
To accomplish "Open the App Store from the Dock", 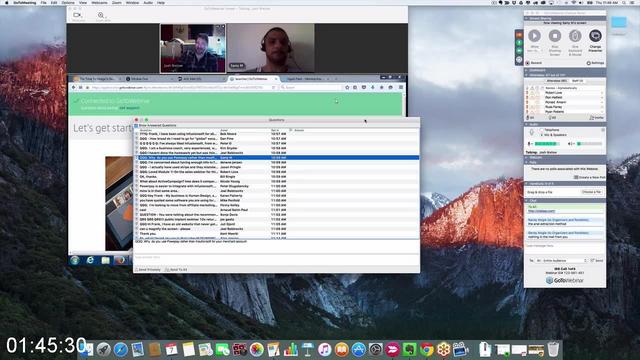I will [x=358, y=349].
